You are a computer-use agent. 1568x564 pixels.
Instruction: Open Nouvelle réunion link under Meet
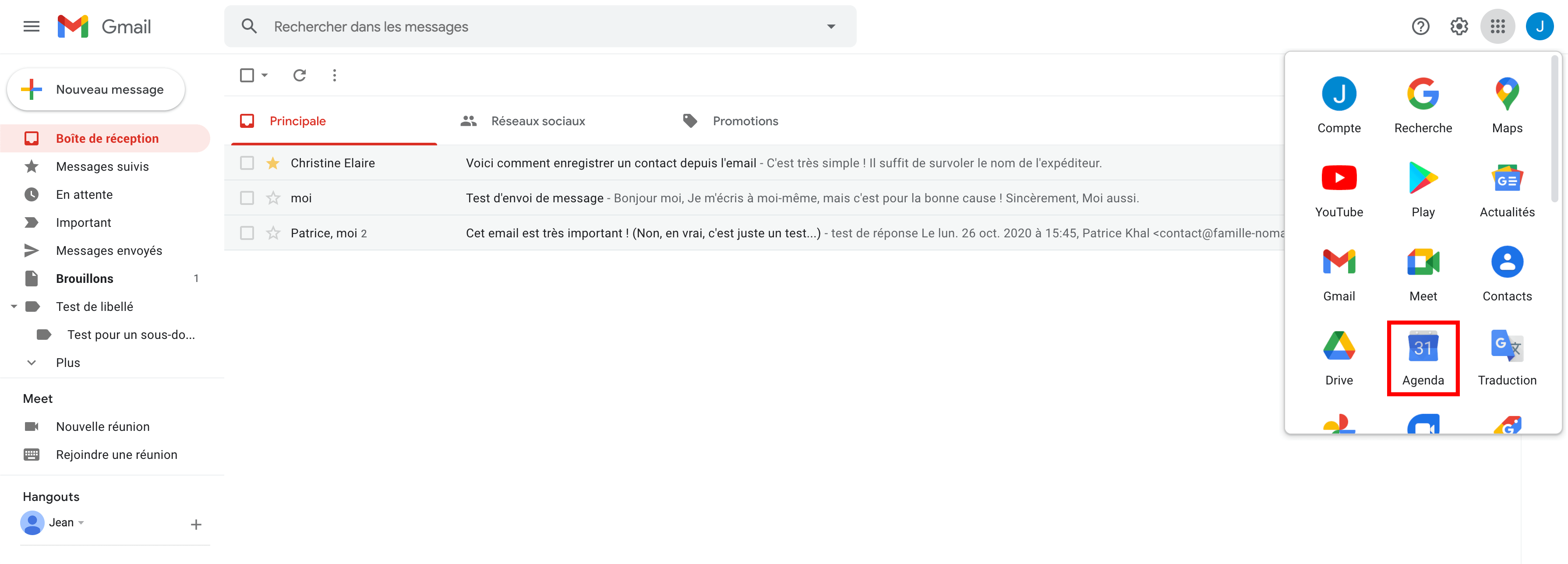click(102, 427)
